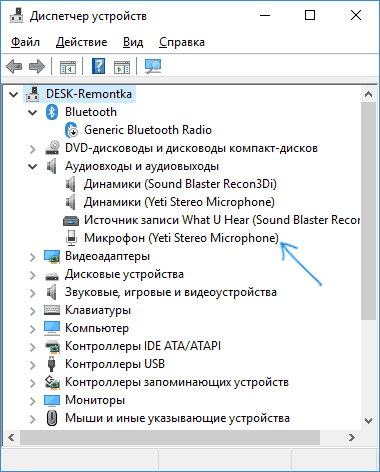This screenshot has height=472, width=380.
Task: Open the Help question-mark toolbar icon
Action: pyautogui.click(x=98, y=66)
